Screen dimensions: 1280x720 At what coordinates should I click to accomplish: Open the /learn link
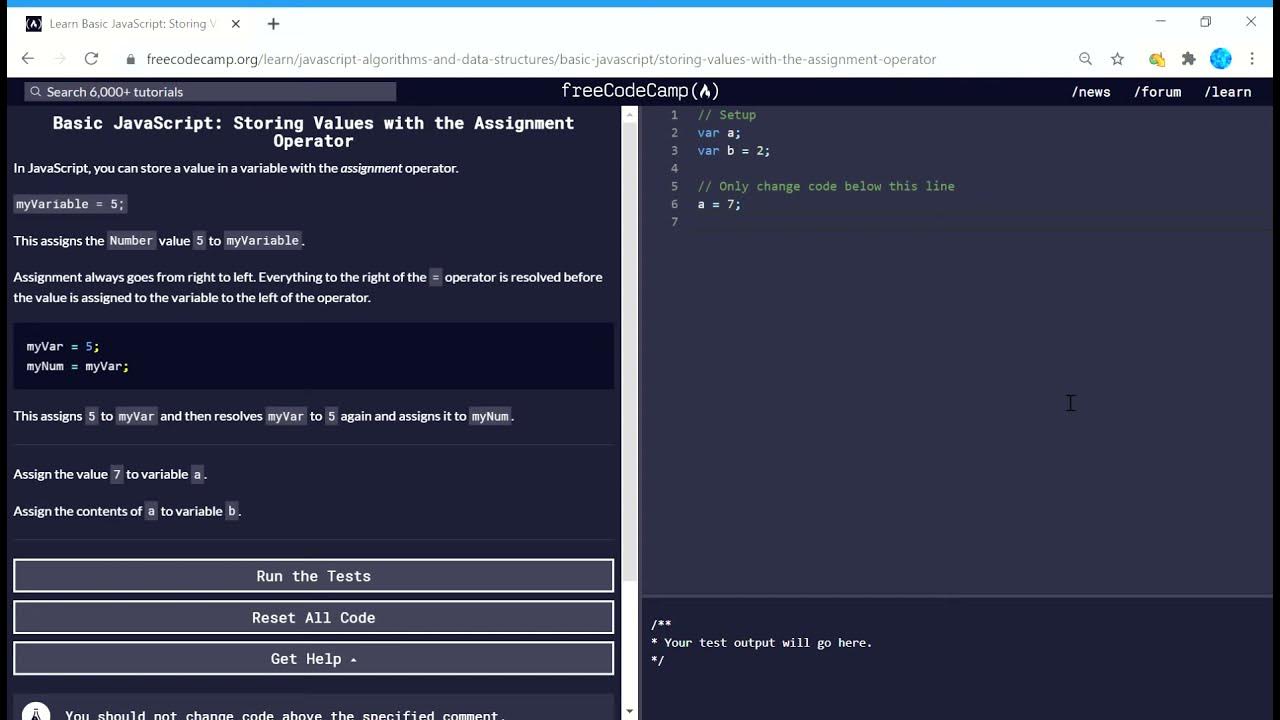tap(1228, 91)
